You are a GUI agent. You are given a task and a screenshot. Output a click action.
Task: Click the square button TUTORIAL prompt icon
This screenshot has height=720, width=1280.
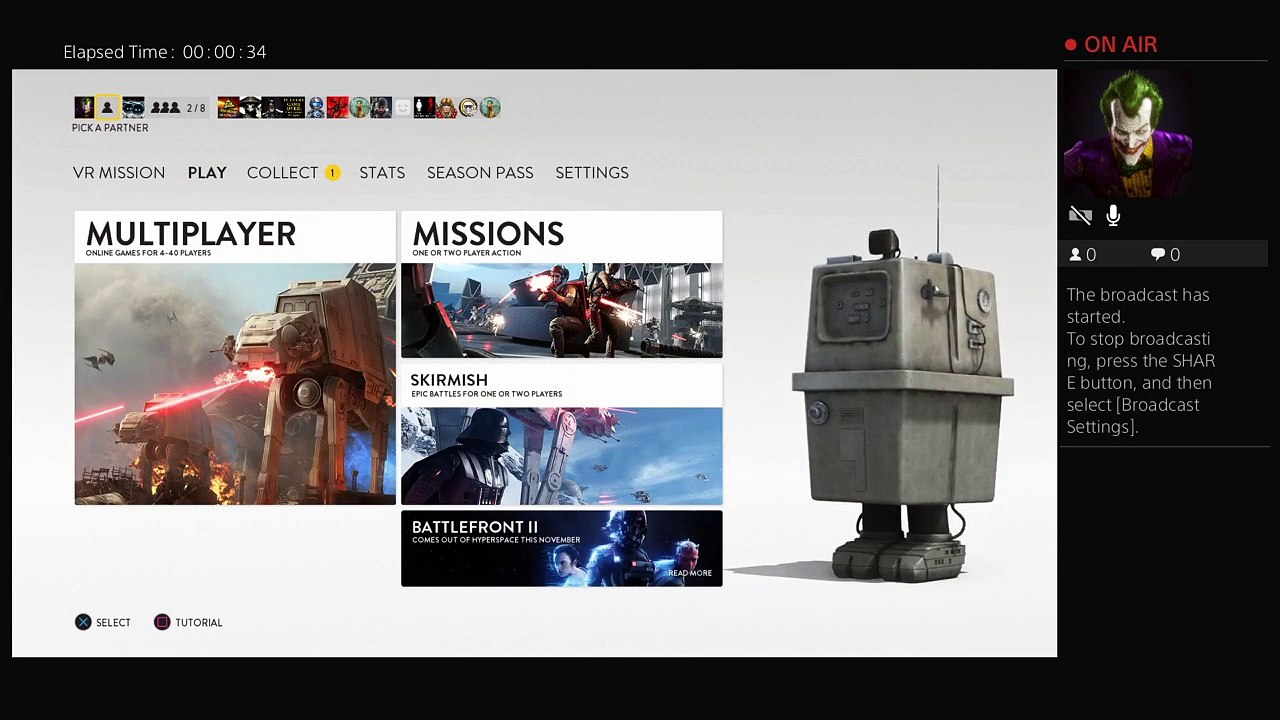pos(162,622)
